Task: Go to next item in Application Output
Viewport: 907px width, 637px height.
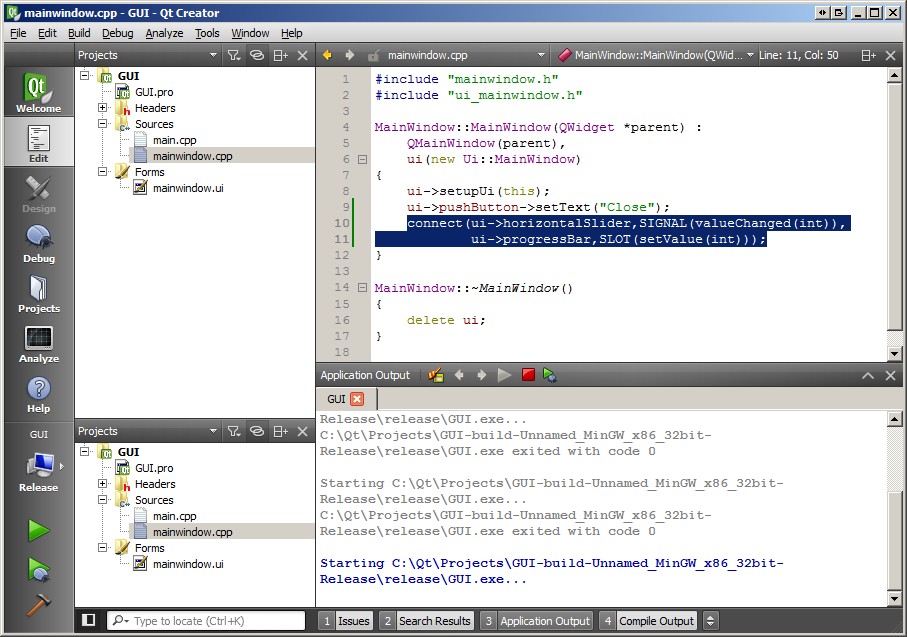Action: 481,375
